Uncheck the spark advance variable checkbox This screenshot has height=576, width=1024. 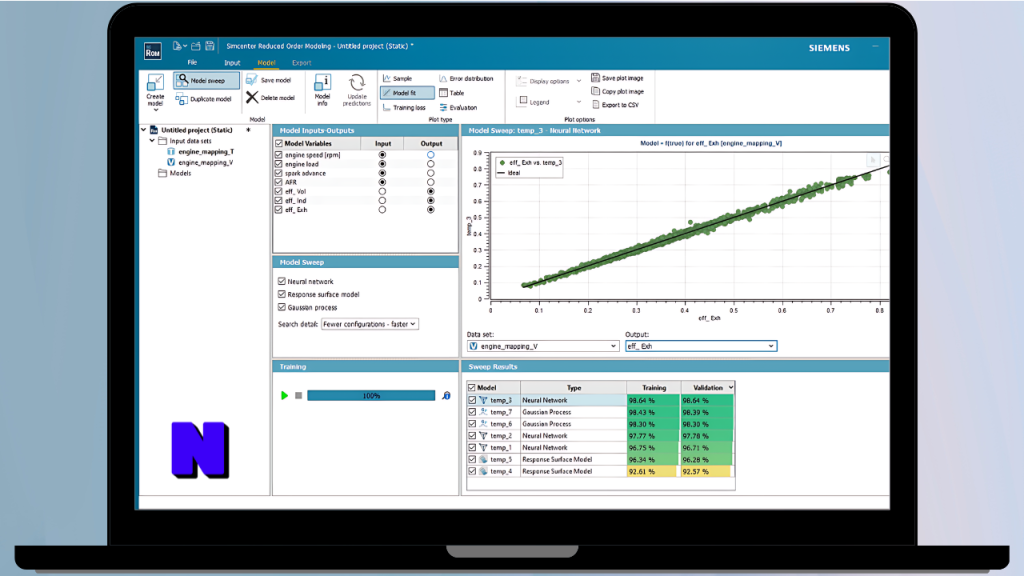[x=279, y=173]
